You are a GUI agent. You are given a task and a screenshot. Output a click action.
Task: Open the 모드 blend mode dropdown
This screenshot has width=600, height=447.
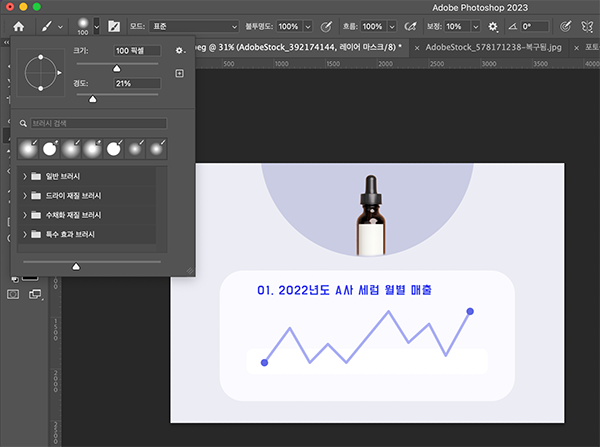192,24
